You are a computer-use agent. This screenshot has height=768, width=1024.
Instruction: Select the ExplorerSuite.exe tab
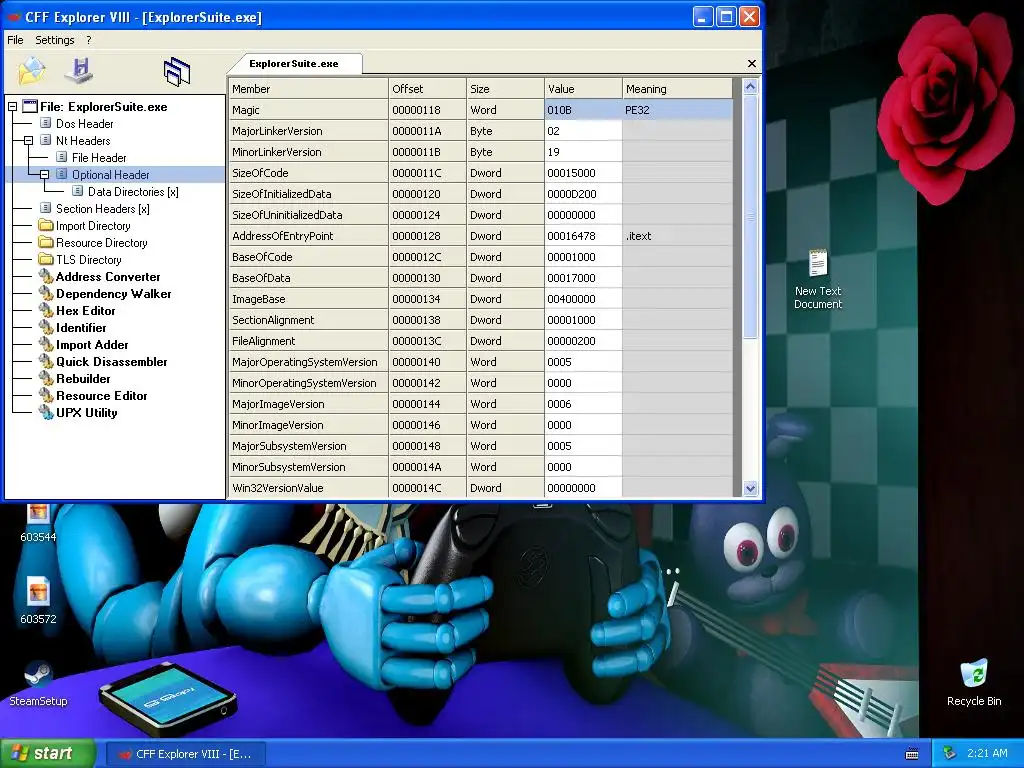(x=294, y=63)
